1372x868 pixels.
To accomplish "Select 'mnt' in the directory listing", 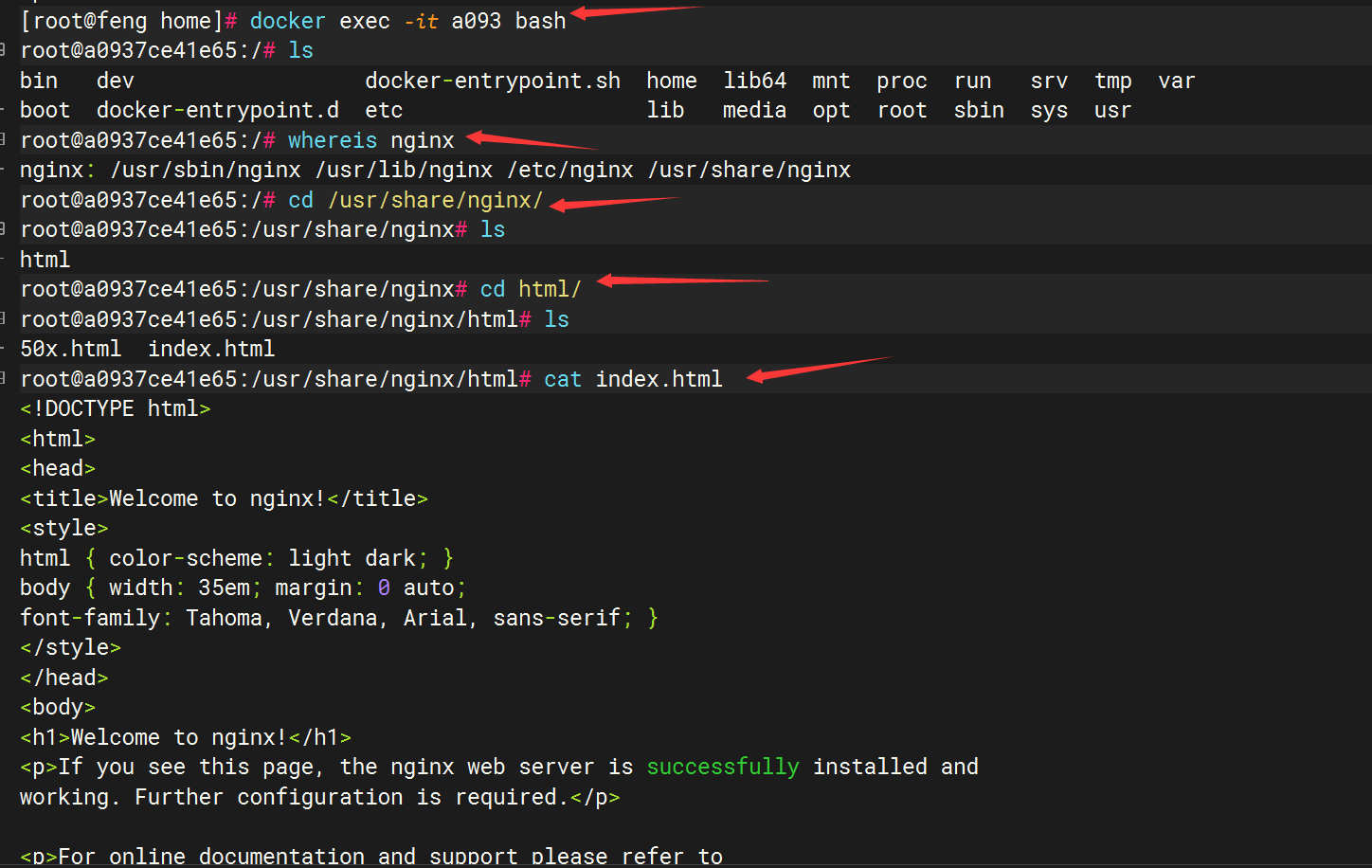I will coord(831,81).
